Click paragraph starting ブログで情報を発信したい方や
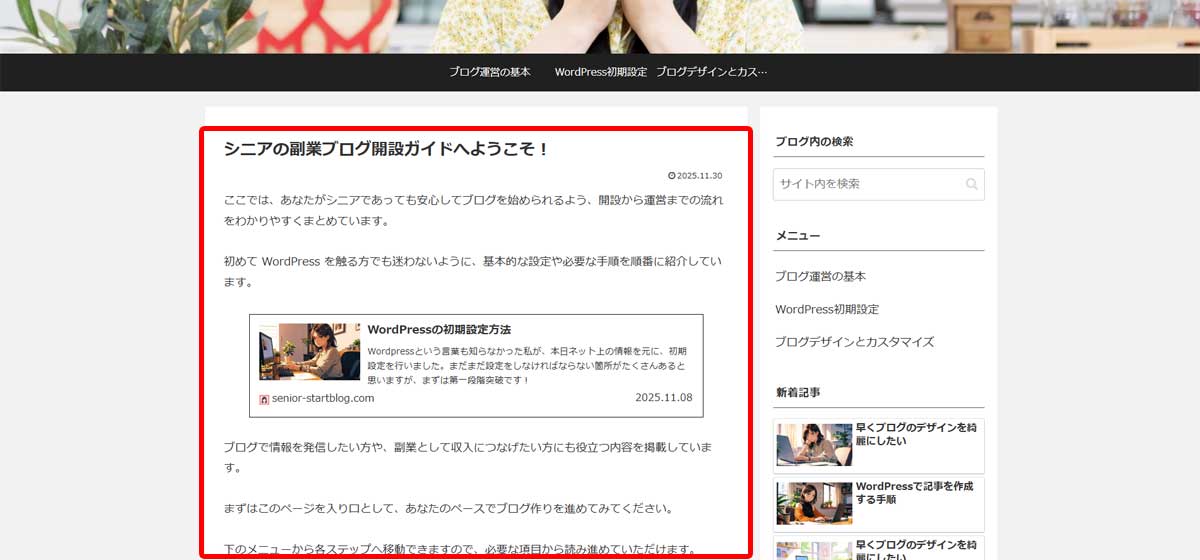This screenshot has height=560, width=1200. 468,457
